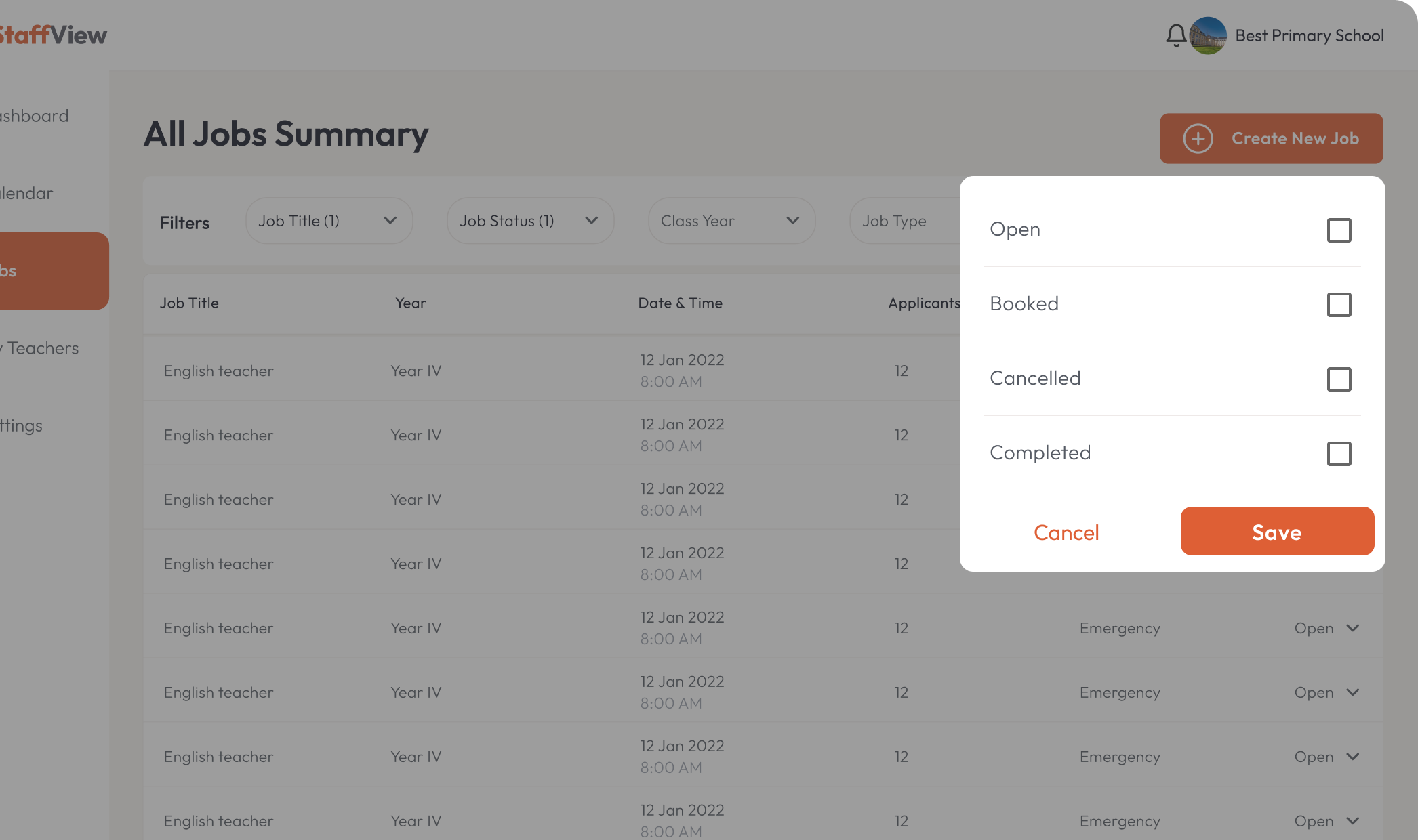Click the Date & Time column header

pyautogui.click(x=680, y=303)
